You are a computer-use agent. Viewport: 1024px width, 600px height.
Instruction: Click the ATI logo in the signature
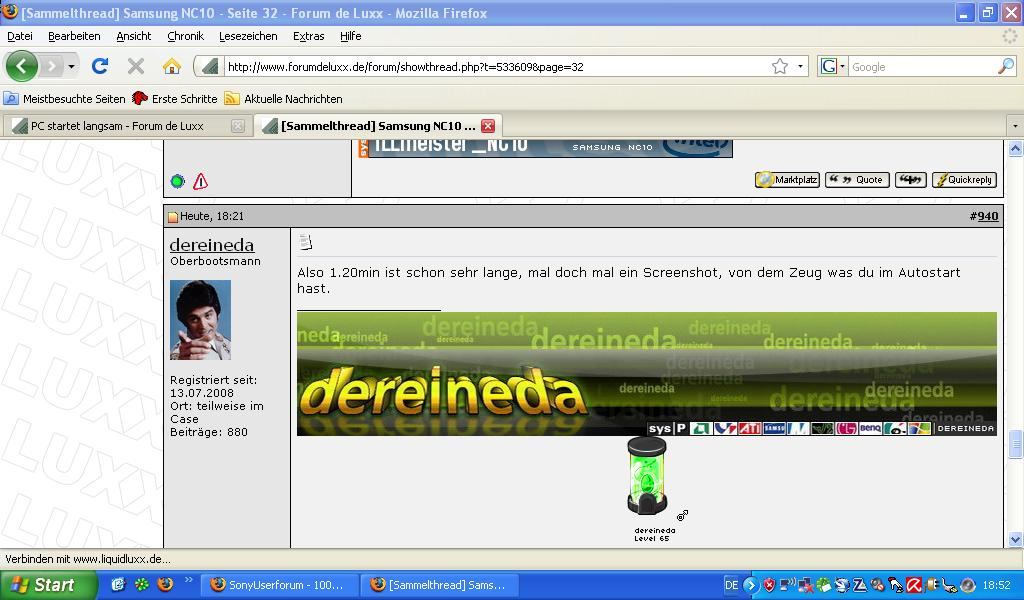tap(750, 428)
